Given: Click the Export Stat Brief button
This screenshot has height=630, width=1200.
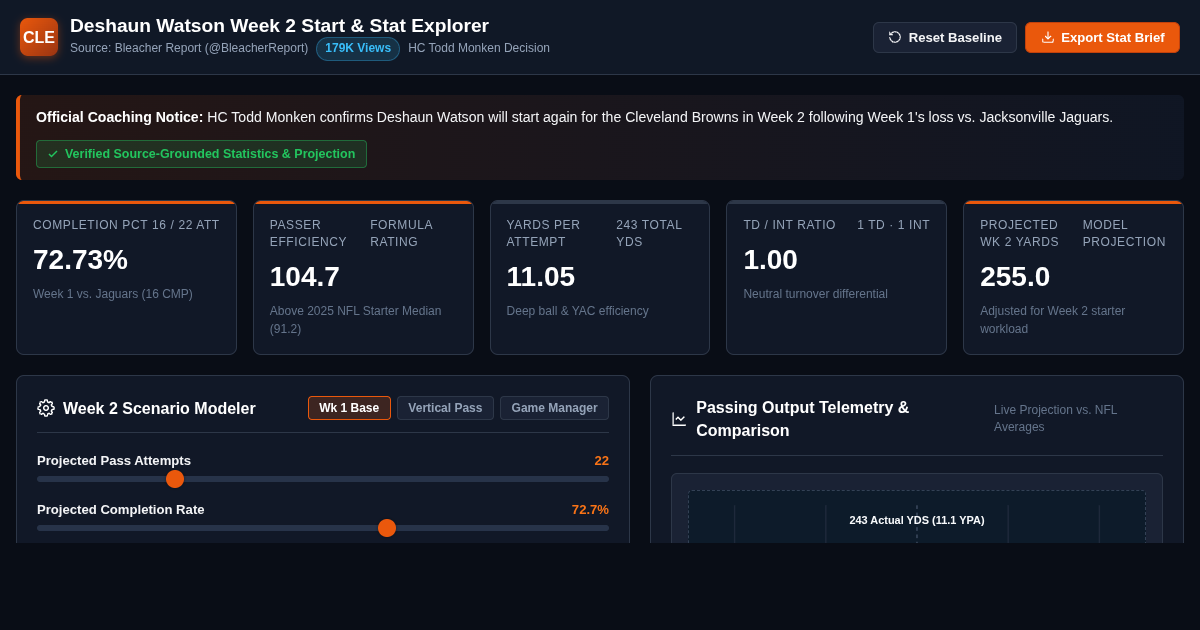Looking at the screenshot, I should [1102, 37].
